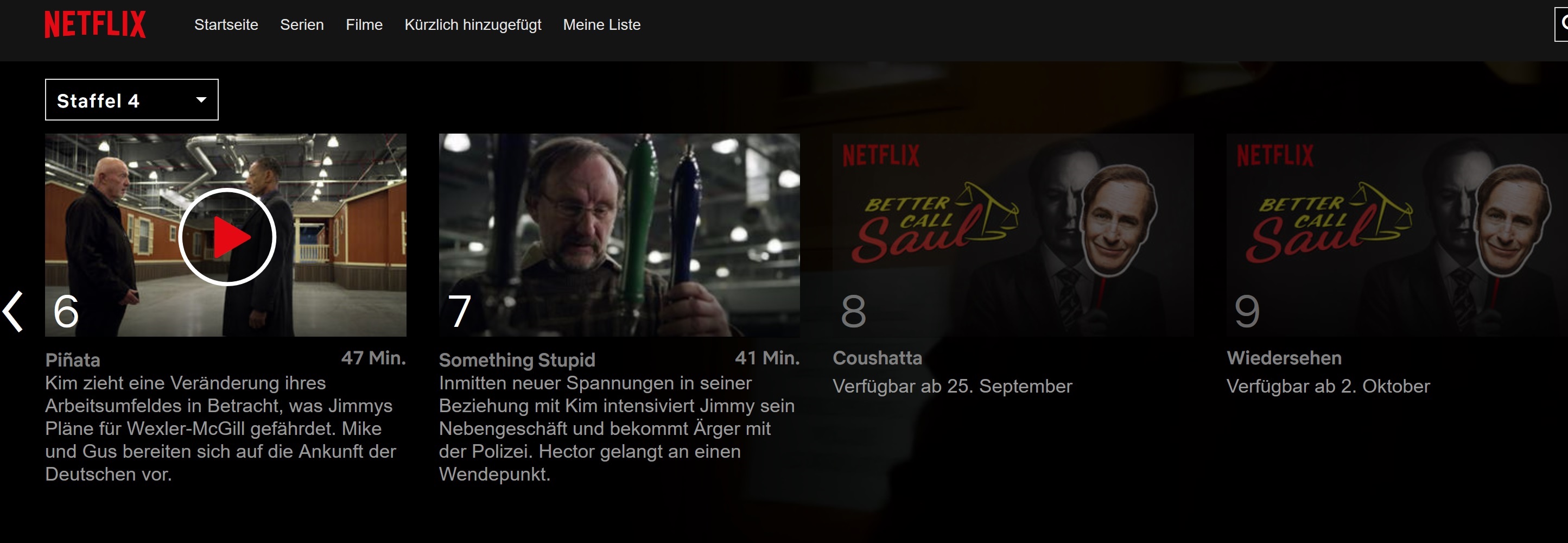The width and height of the screenshot is (1568, 543).
Task: Open the Staffel 4 season dropdown
Action: point(131,100)
